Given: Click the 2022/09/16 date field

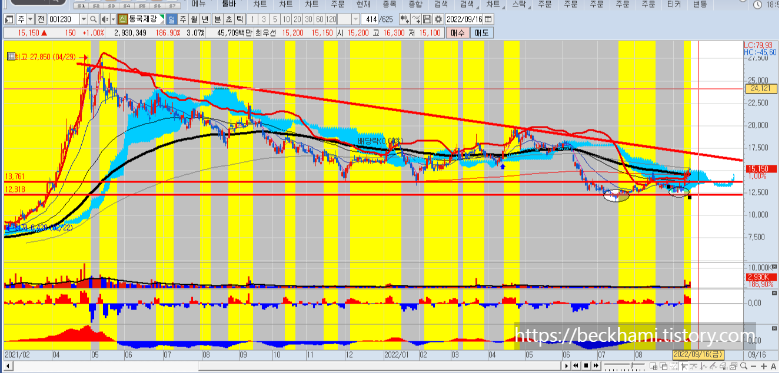Looking at the screenshot, I should [464, 19].
